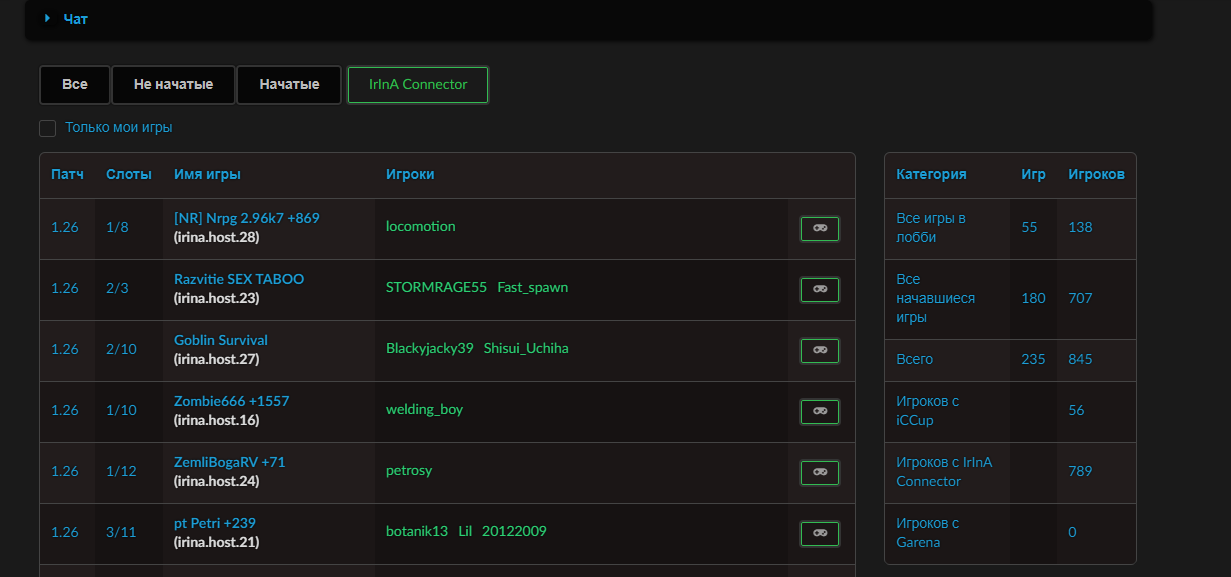Click the Имя игры column header
Screen dimensions: 1231x577
tap(207, 174)
